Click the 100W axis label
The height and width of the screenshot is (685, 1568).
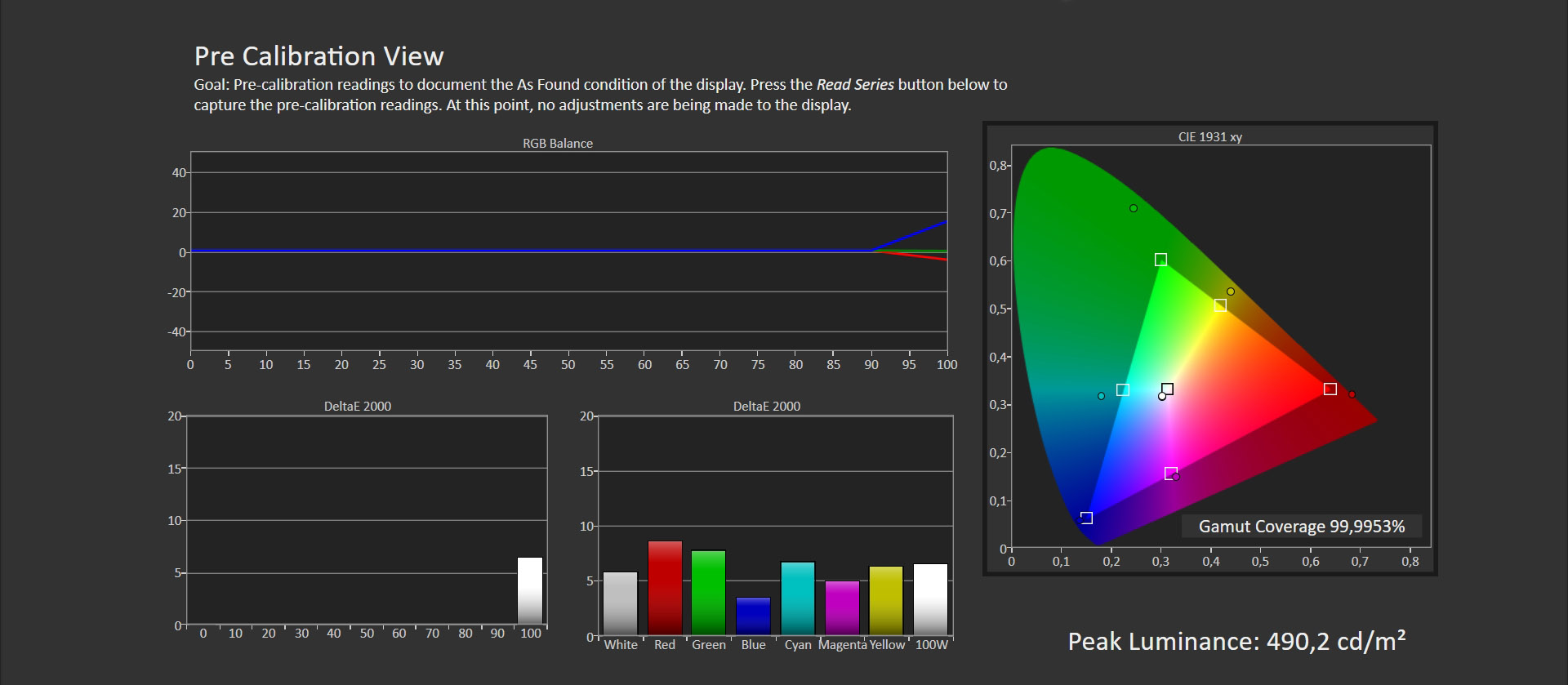pyautogui.click(x=931, y=645)
